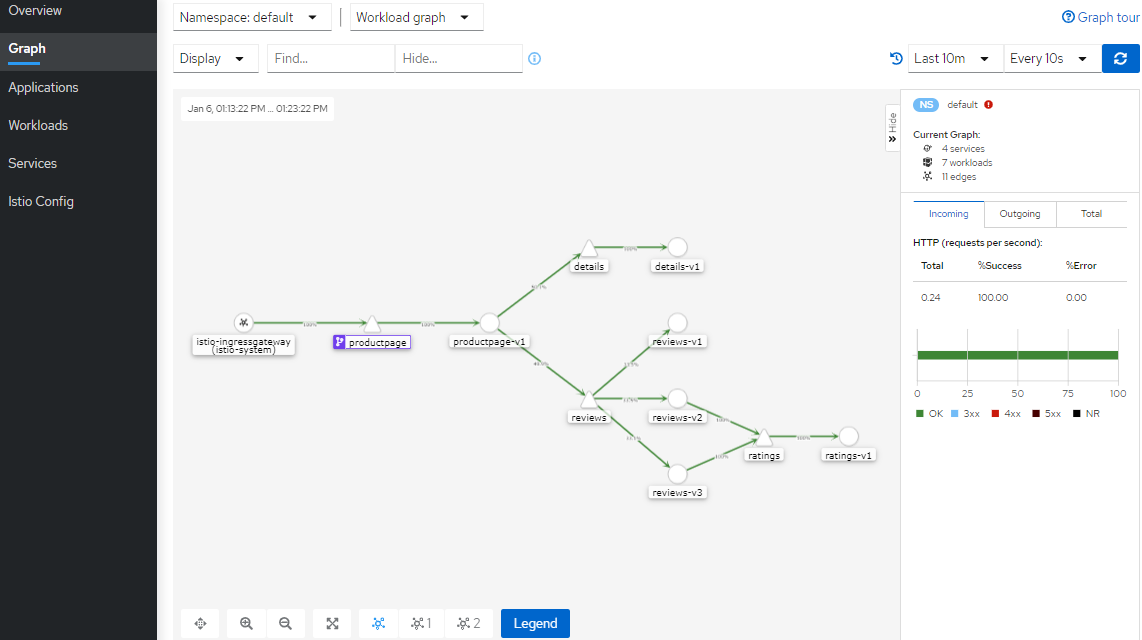Viewport: 1142px width, 640px height.
Task: Click the Hide... input field
Action: pyautogui.click(x=459, y=59)
